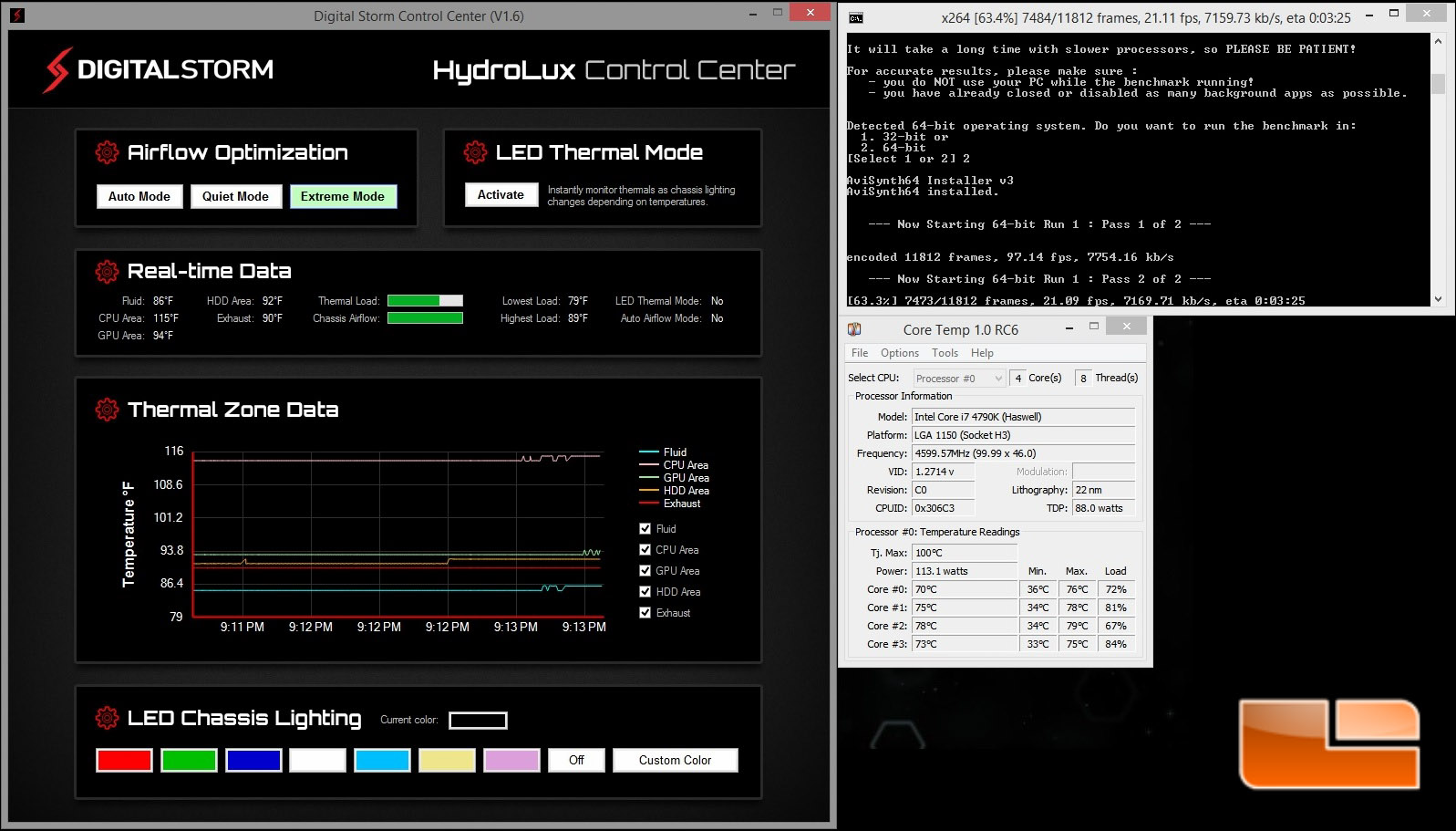The height and width of the screenshot is (831, 1456).
Task: Click the Power 113.1 watts field
Action: coord(964,571)
